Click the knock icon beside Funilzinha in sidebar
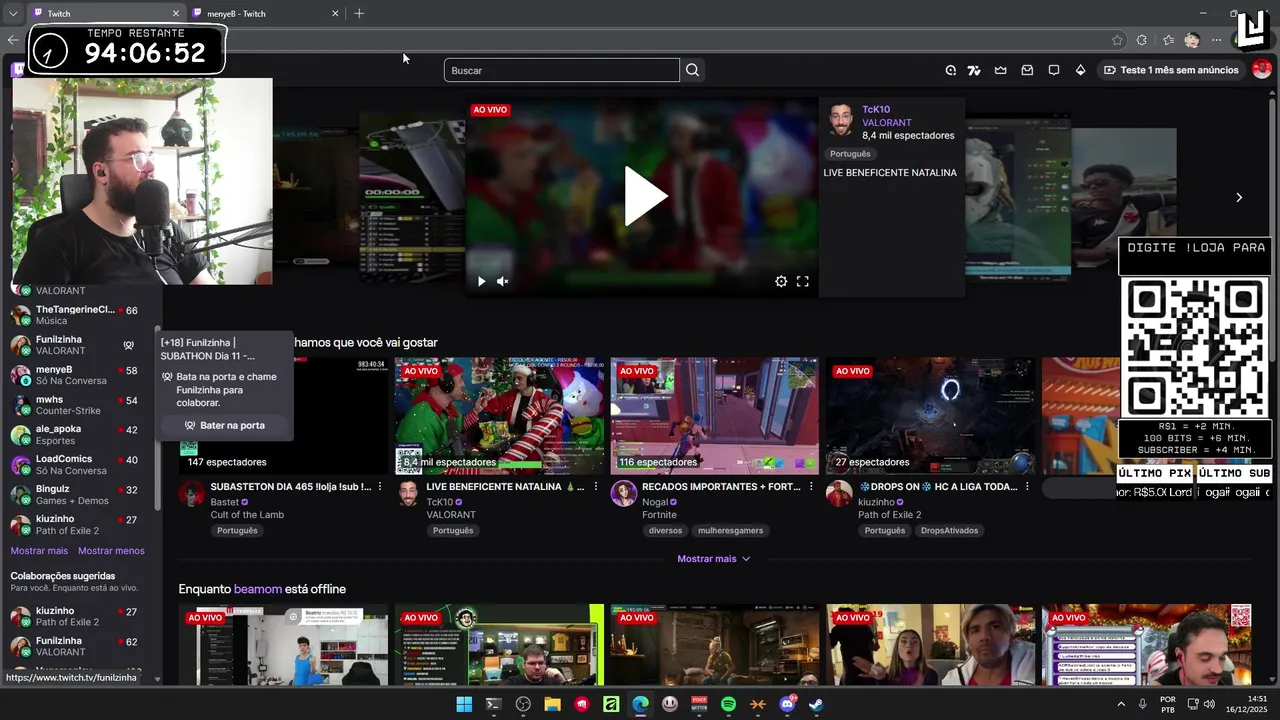This screenshot has height=720, width=1280. [128, 345]
